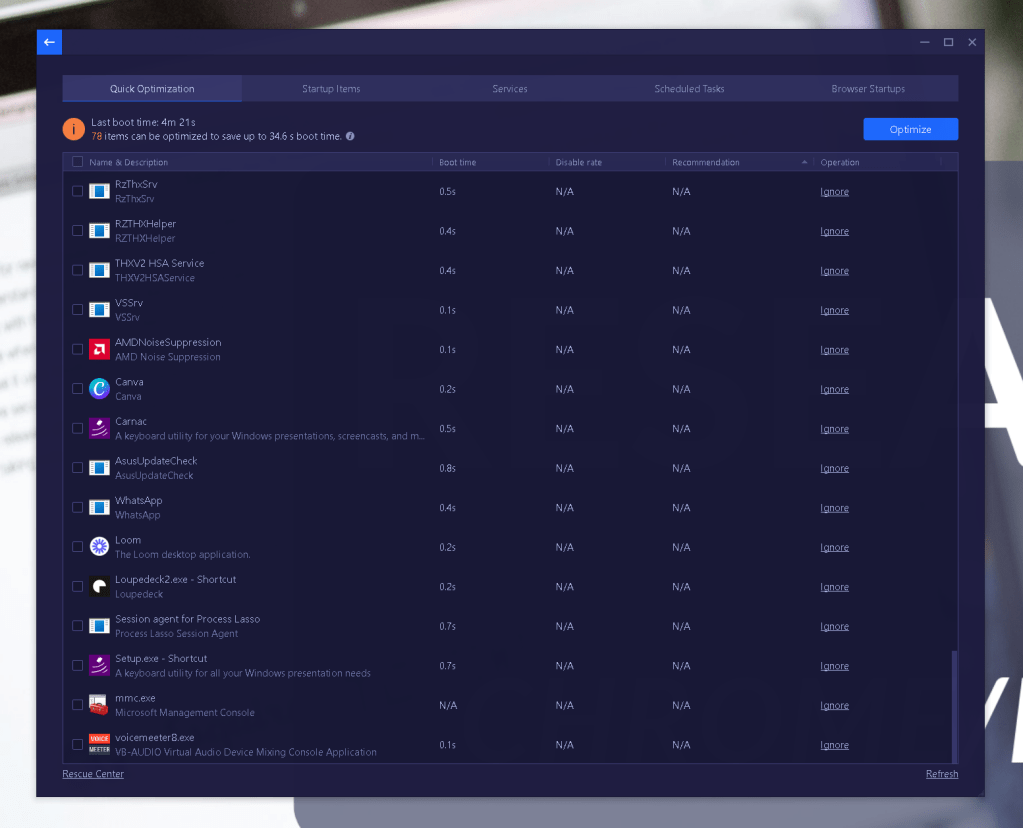Click the blue Optimize button
This screenshot has width=1023, height=828.
point(910,129)
